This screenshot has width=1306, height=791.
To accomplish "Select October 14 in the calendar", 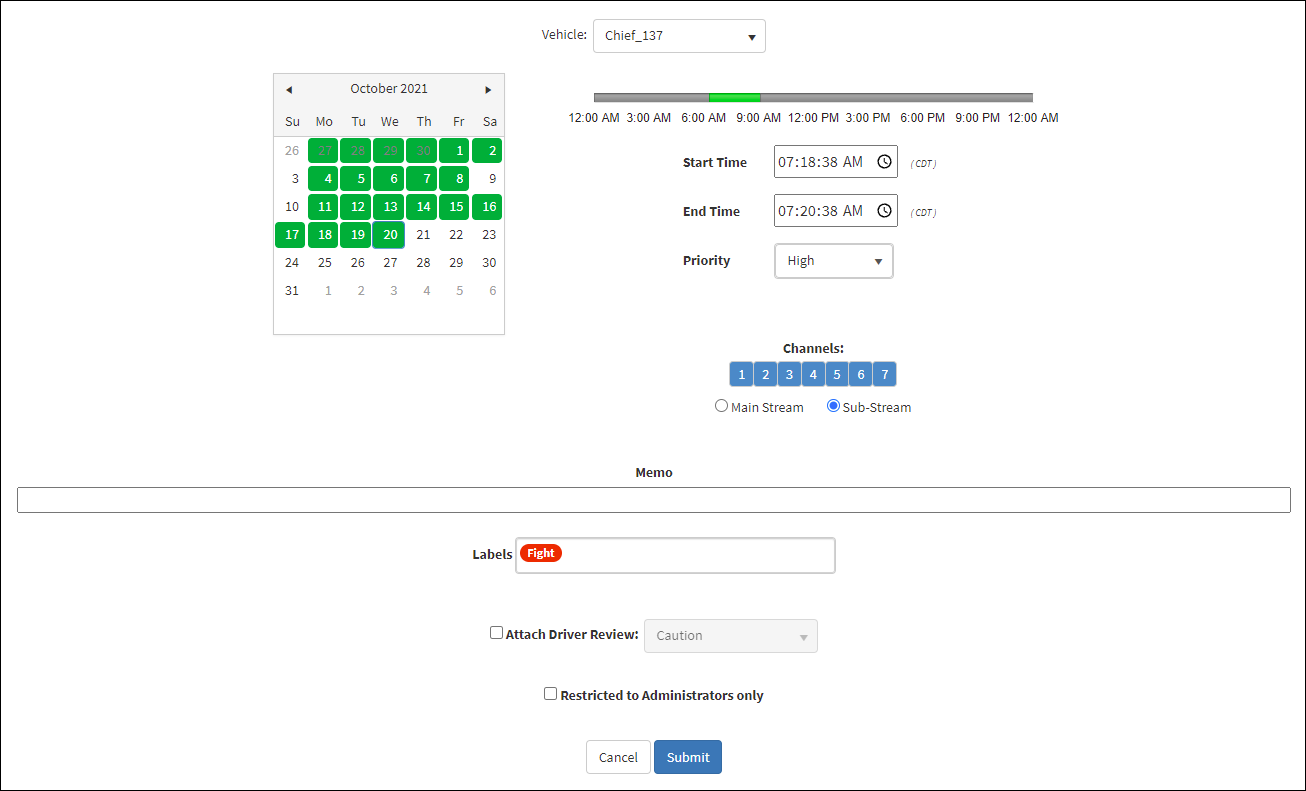I will click(x=422, y=207).
